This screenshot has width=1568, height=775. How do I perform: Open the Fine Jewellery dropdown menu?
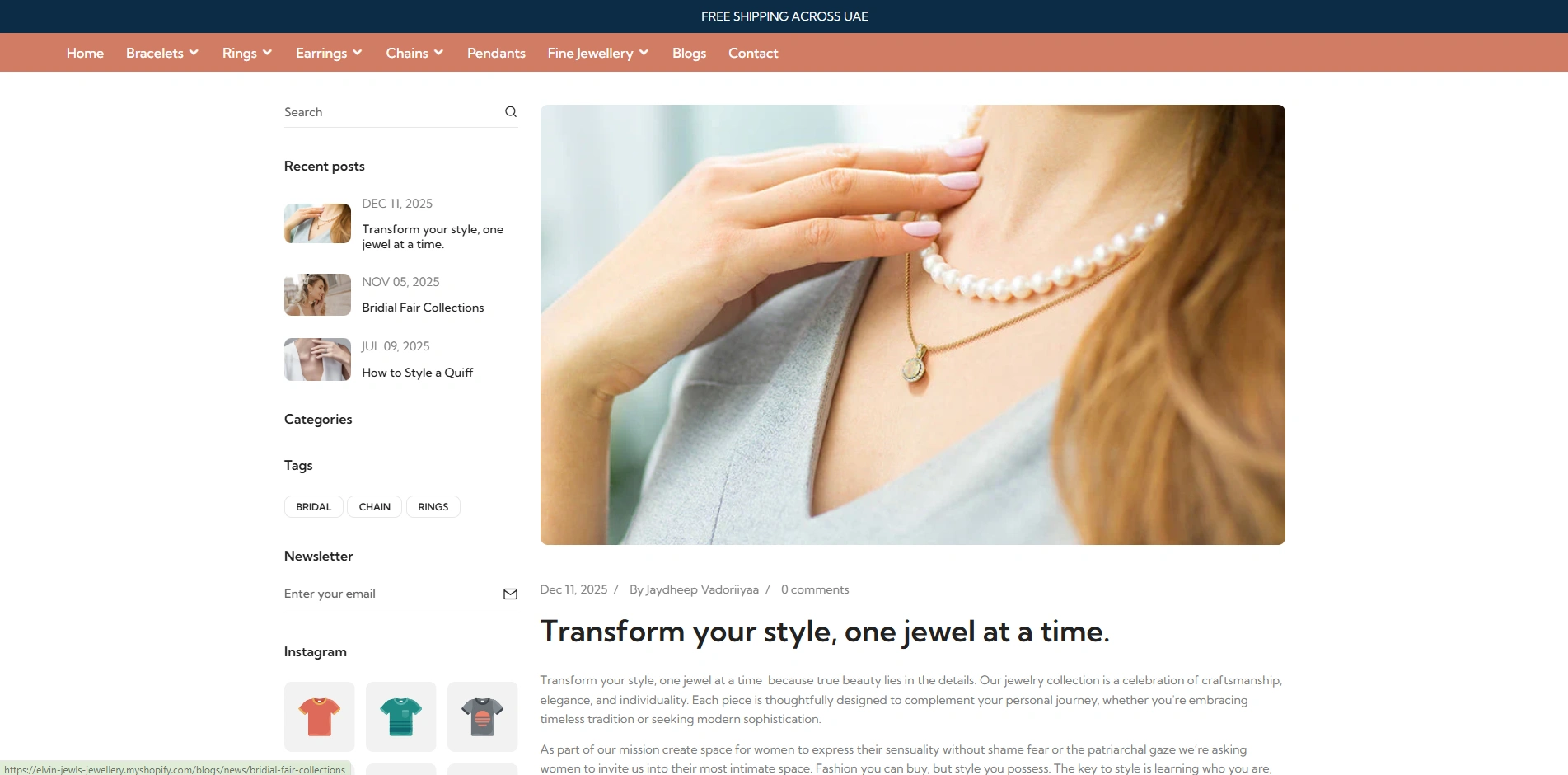(x=598, y=53)
